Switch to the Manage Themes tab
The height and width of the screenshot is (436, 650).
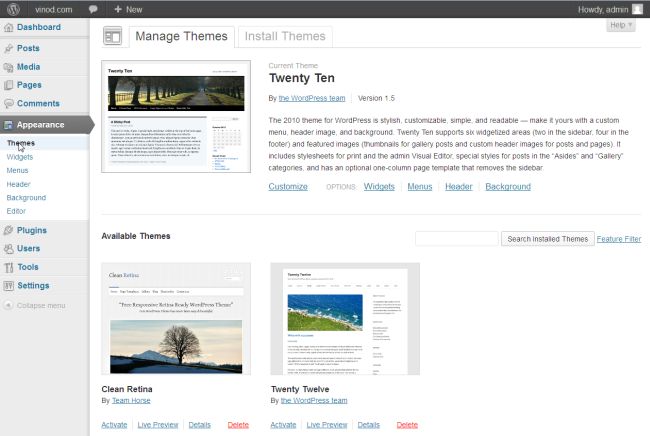pos(182,36)
